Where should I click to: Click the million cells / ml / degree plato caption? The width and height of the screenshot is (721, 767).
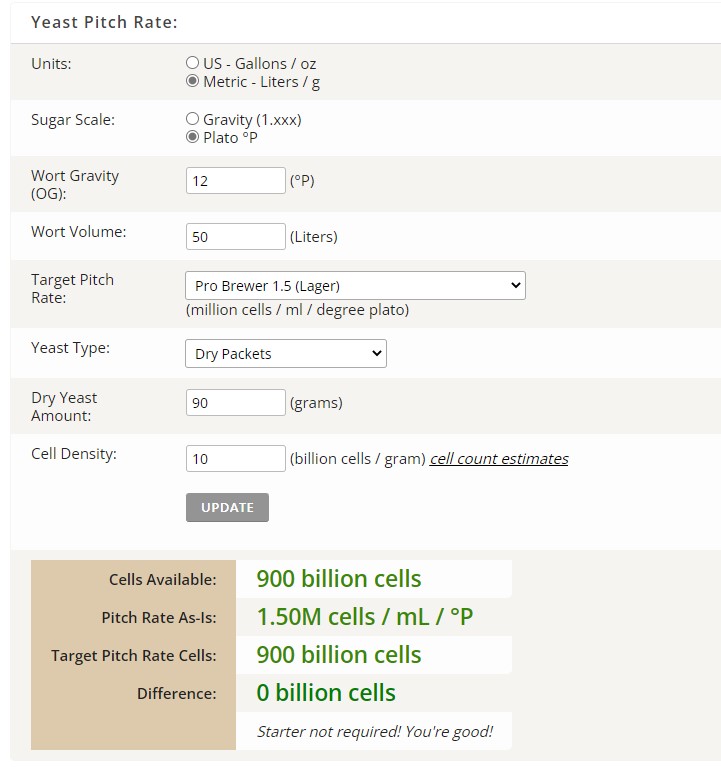298,310
